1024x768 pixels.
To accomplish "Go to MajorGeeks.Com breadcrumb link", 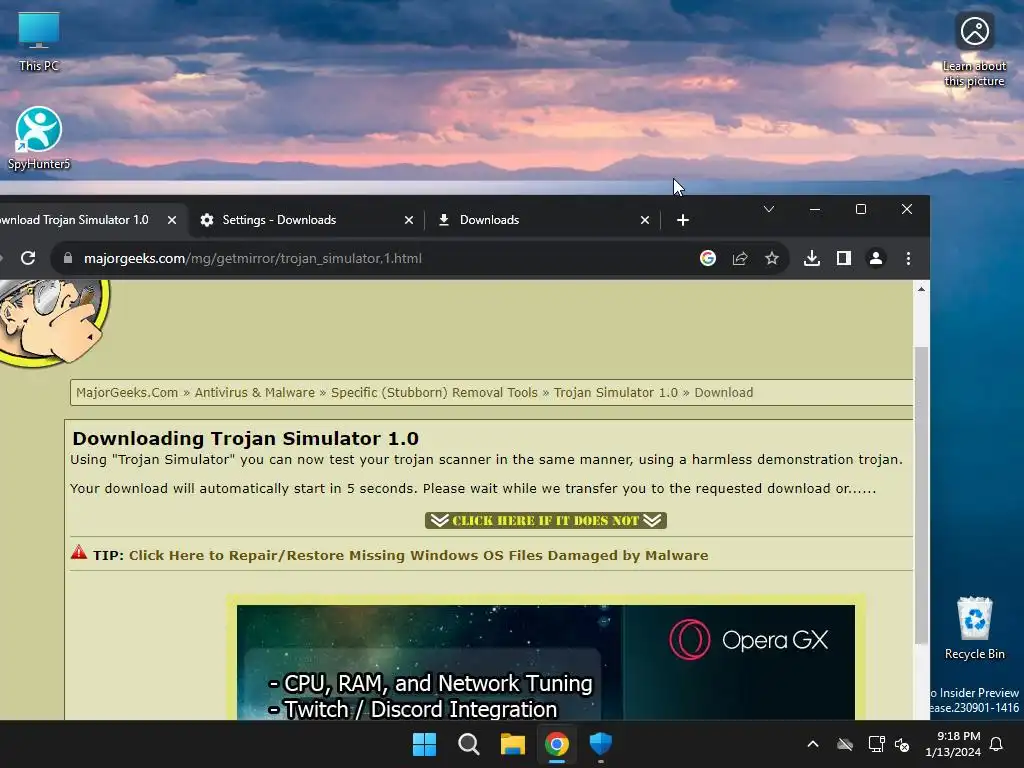I will tap(127, 392).
